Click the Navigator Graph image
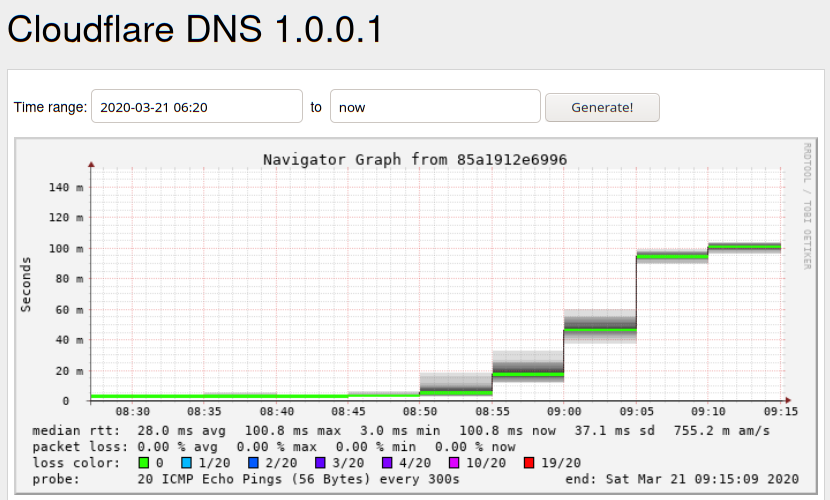830x500 pixels. tap(416, 316)
